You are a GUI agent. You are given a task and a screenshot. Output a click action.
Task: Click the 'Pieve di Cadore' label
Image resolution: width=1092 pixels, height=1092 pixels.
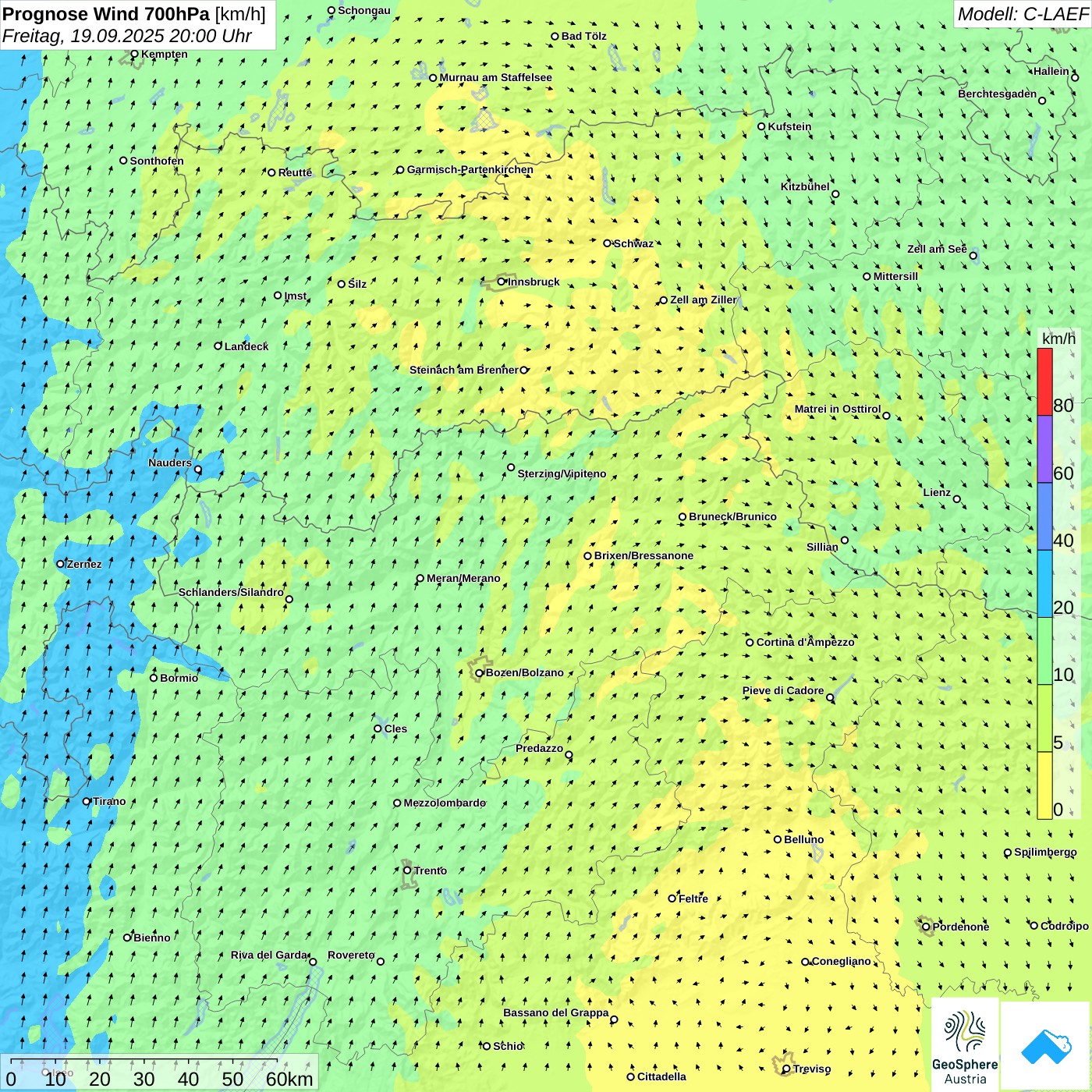[x=783, y=690]
